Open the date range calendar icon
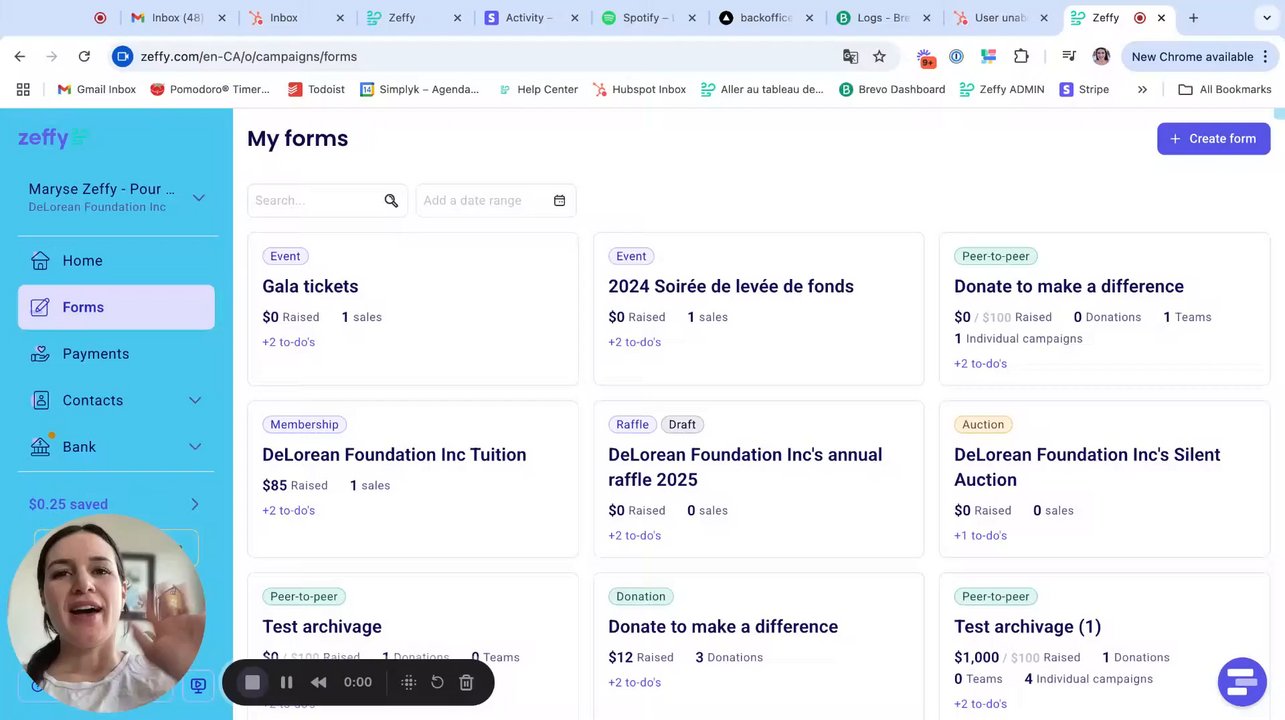This screenshot has height=720, width=1285. [x=559, y=201]
